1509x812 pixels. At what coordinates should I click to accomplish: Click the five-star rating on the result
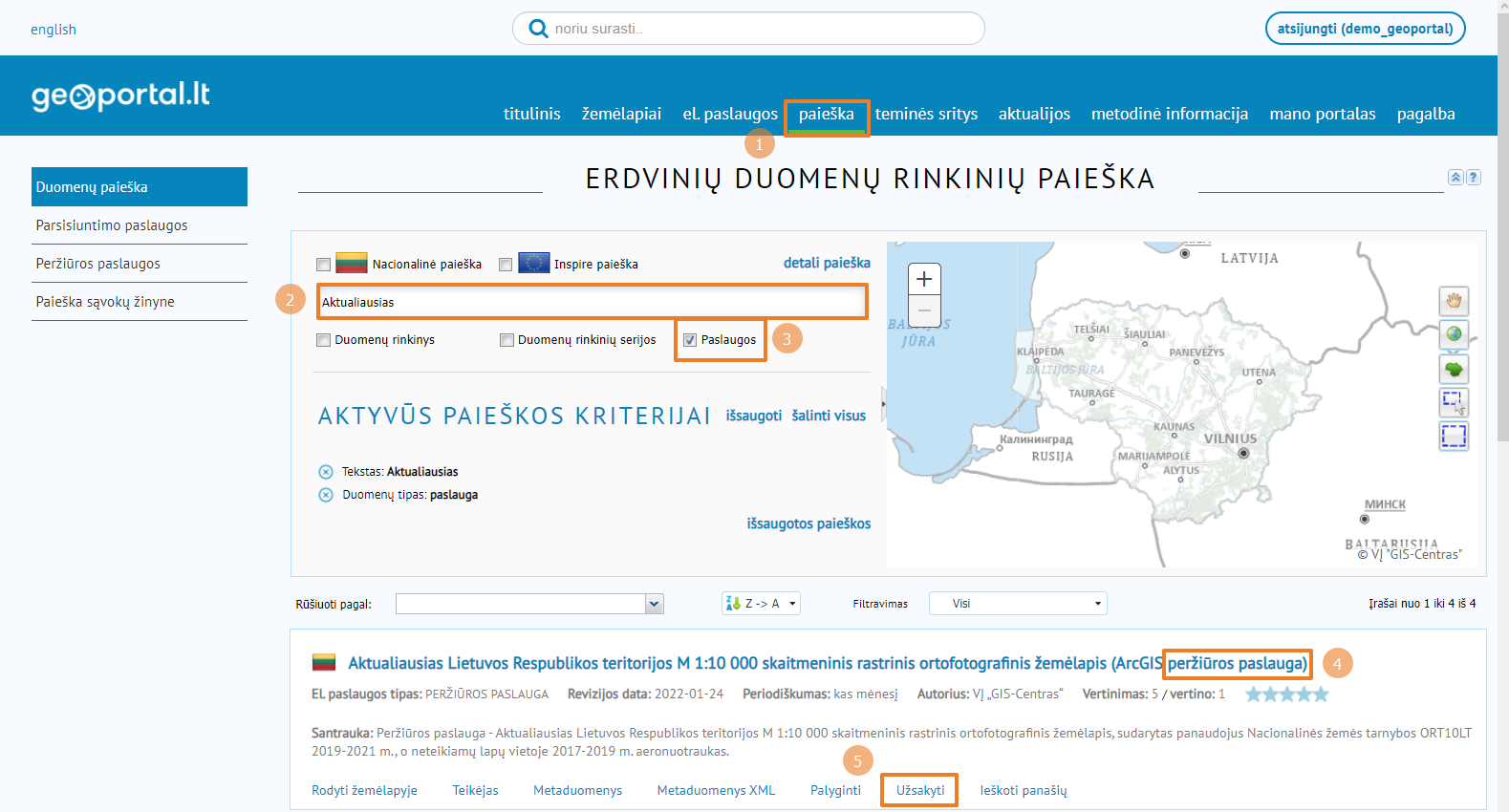click(1286, 694)
